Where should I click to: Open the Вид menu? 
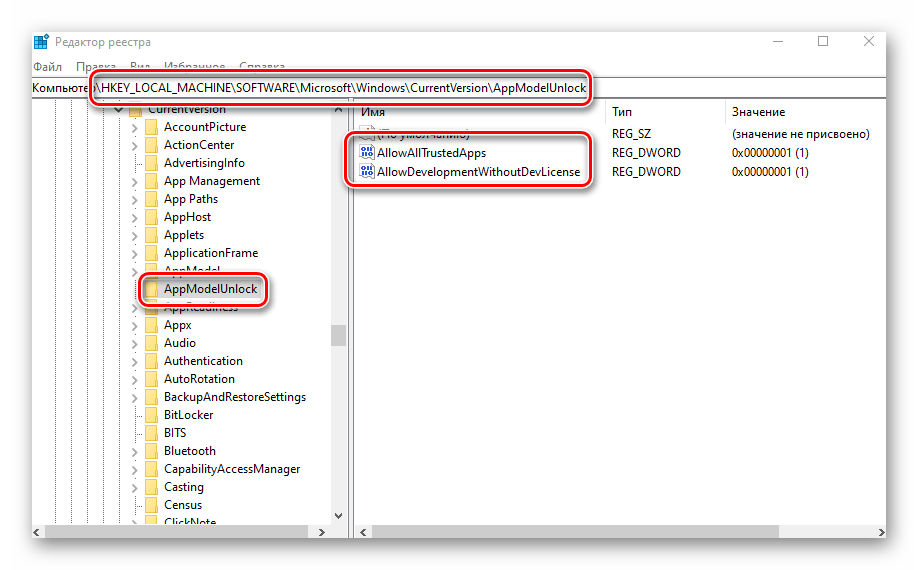point(141,66)
